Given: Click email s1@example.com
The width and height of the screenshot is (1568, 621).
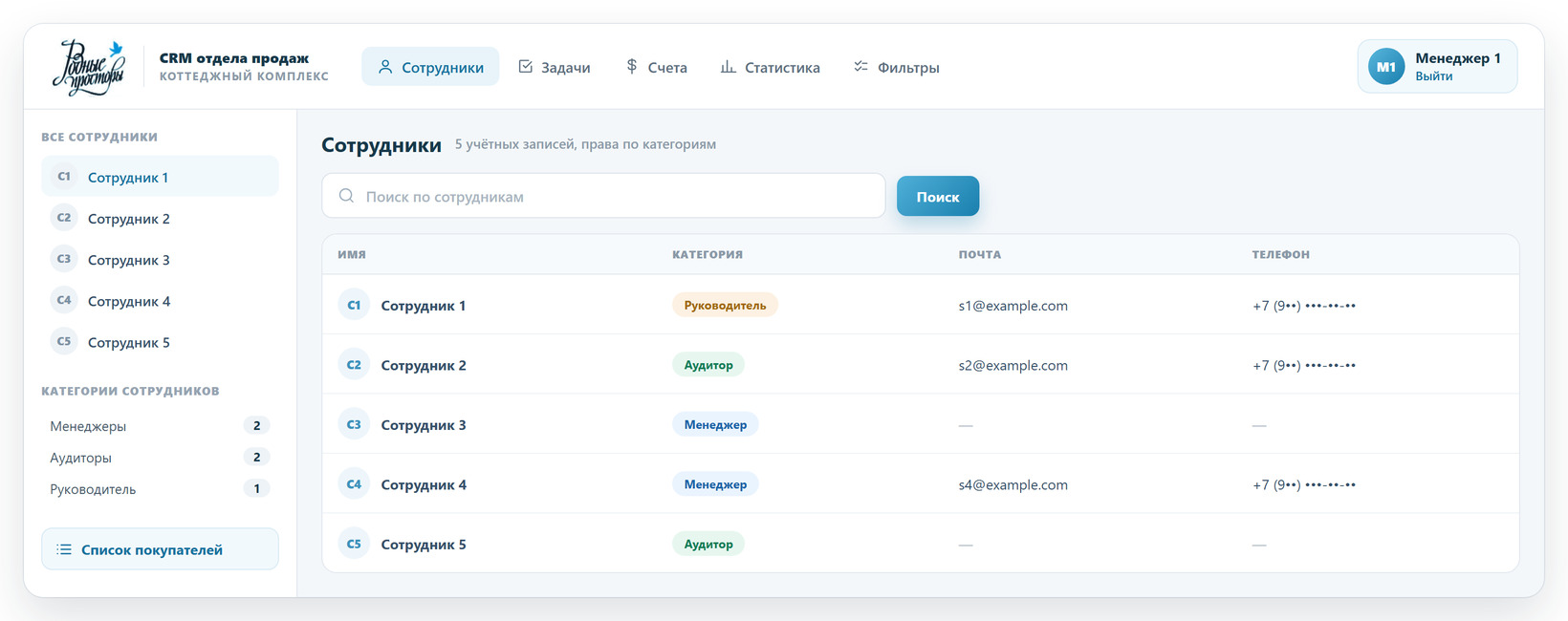Looking at the screenshot, I should (1013, 306).
